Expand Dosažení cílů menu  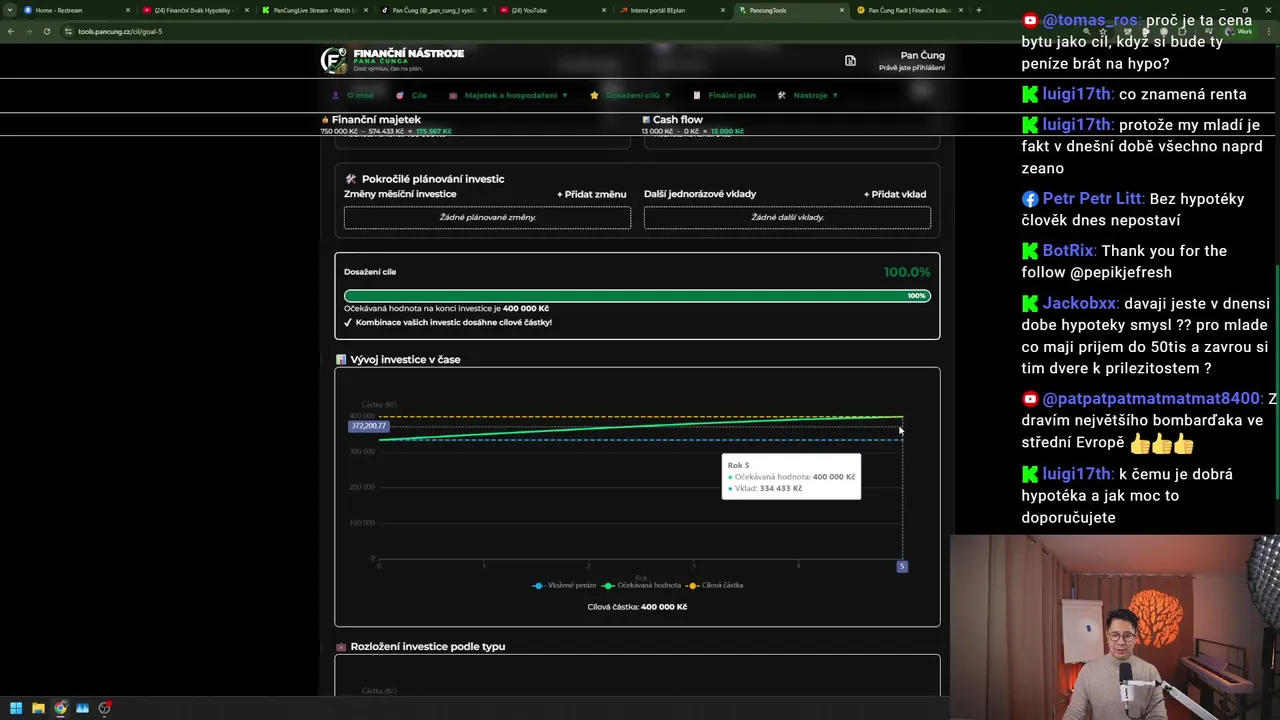[x=630, y=95]
